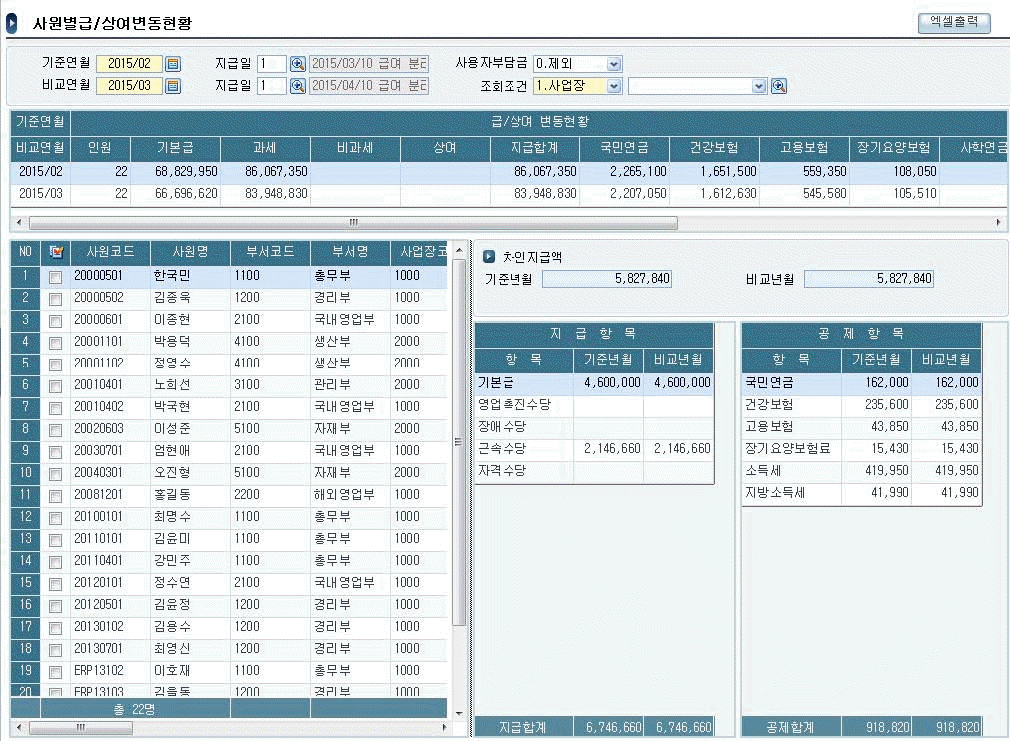Sort by 사원명 column header

point(190,252)
